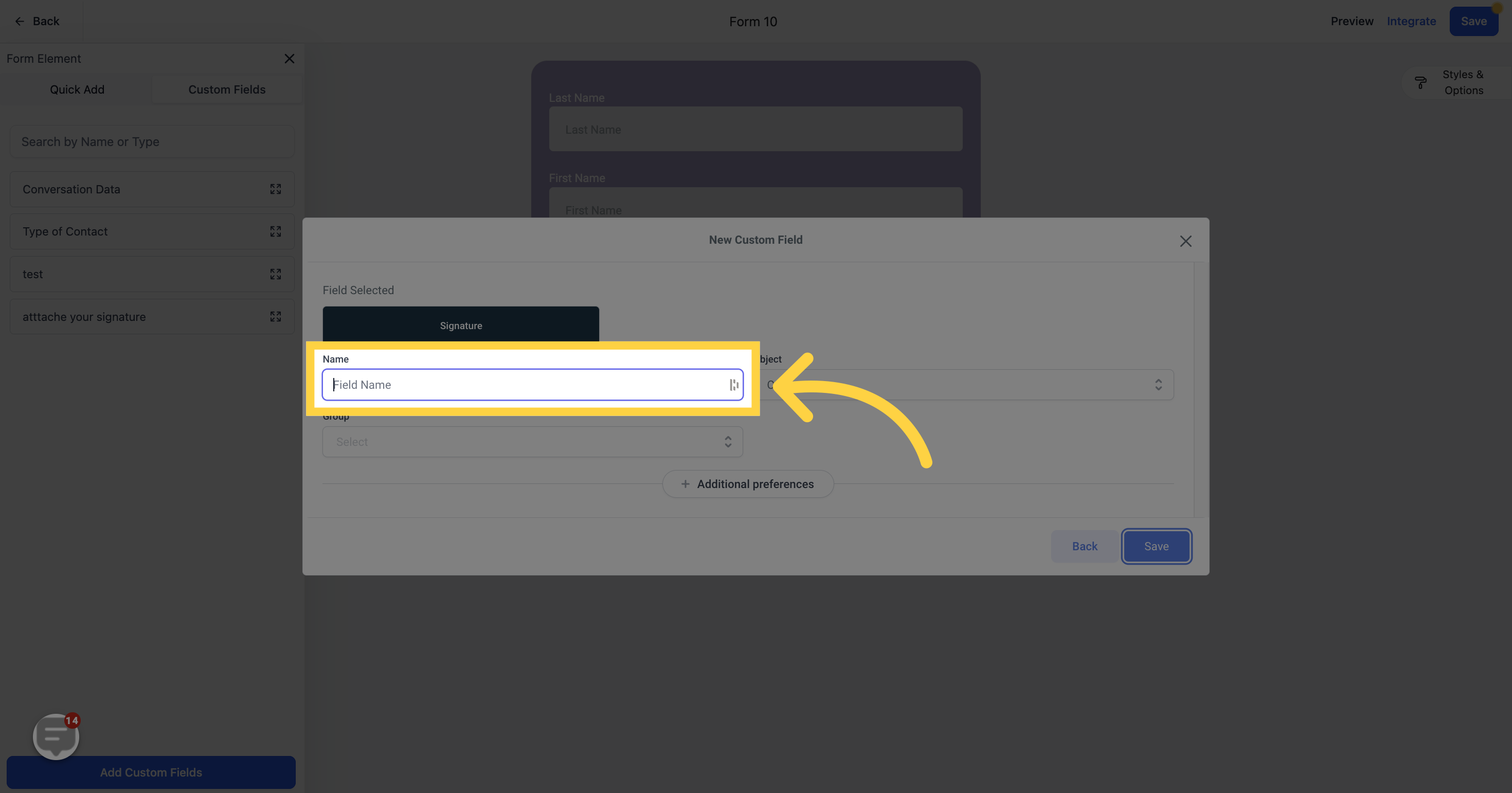Expand Additional preferences section

[748, 484]
